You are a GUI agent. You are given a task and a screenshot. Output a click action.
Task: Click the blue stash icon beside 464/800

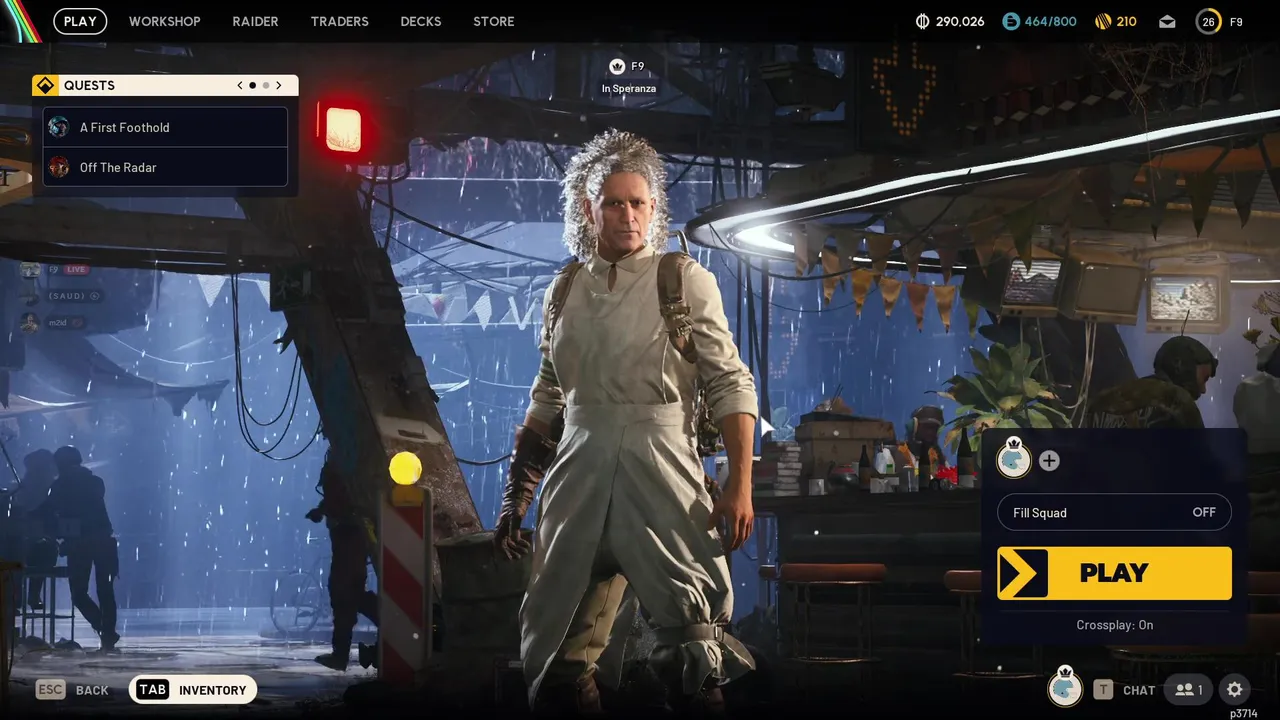click(1011, 21)
